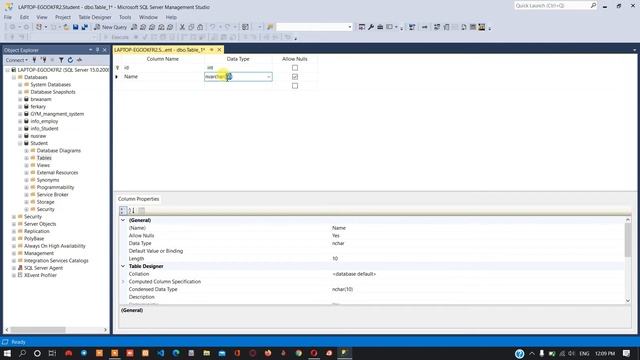This screenshot has width=640, height=360.
Task: Toggle Allow Nulls for Name column
Action: [295, 77]
